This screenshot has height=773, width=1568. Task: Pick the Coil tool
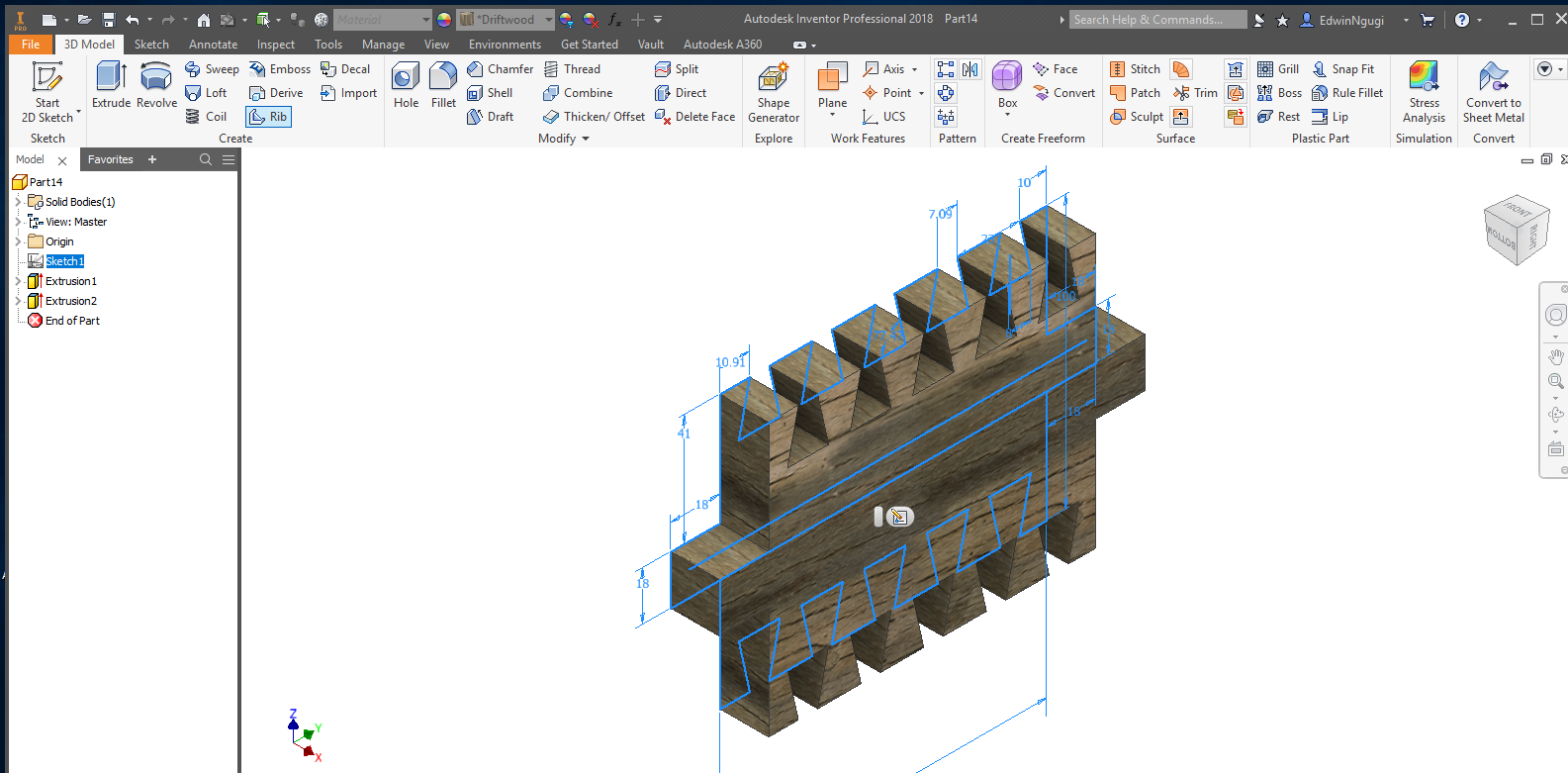click(206, 117)
